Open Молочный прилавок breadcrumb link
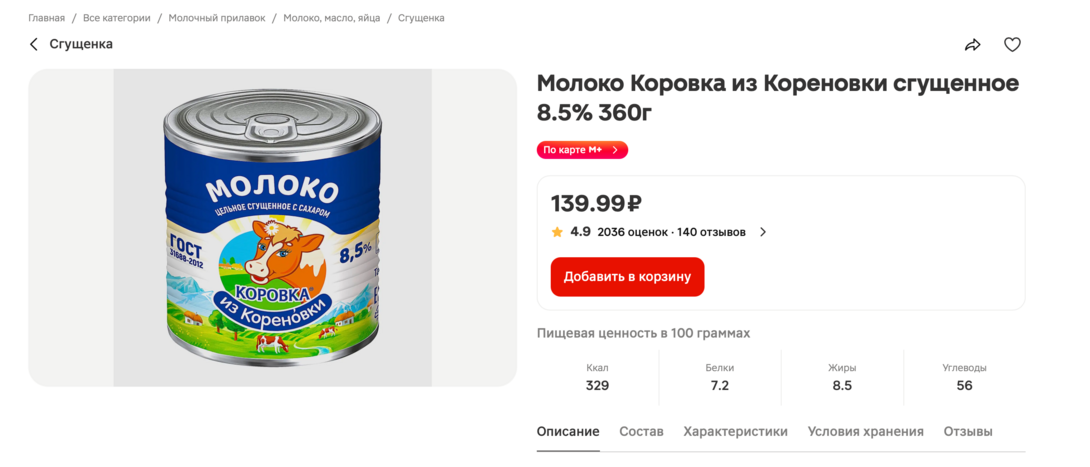The width and height of the screenshot is (1090, 467). (x=217, y=18)
